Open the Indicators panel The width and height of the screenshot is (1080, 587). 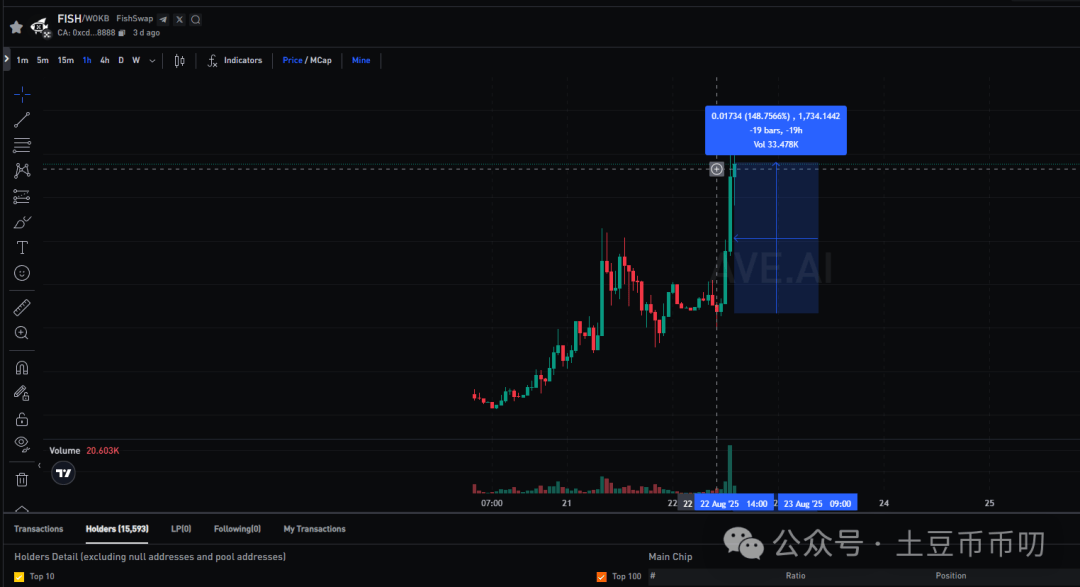click(x=234, y=61)
